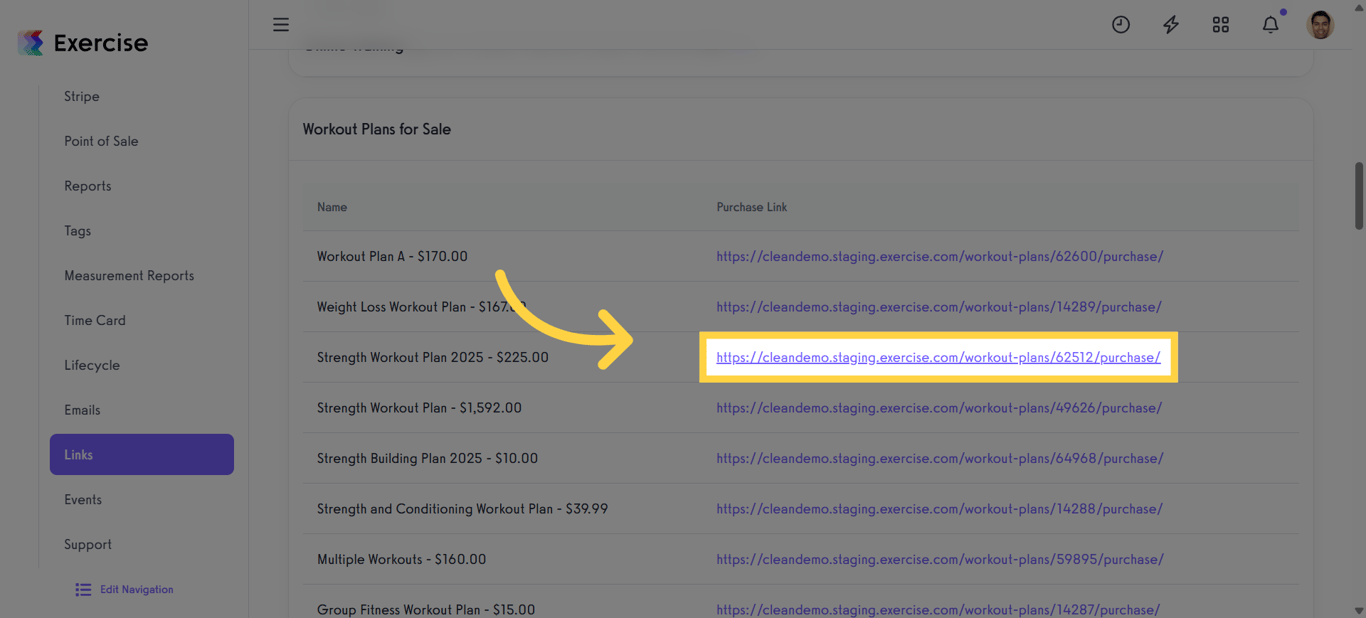The width and height of the screenshot is (1366, 618).
Task: Click the Edit Navigation list icon
Action: coord(83,590)
